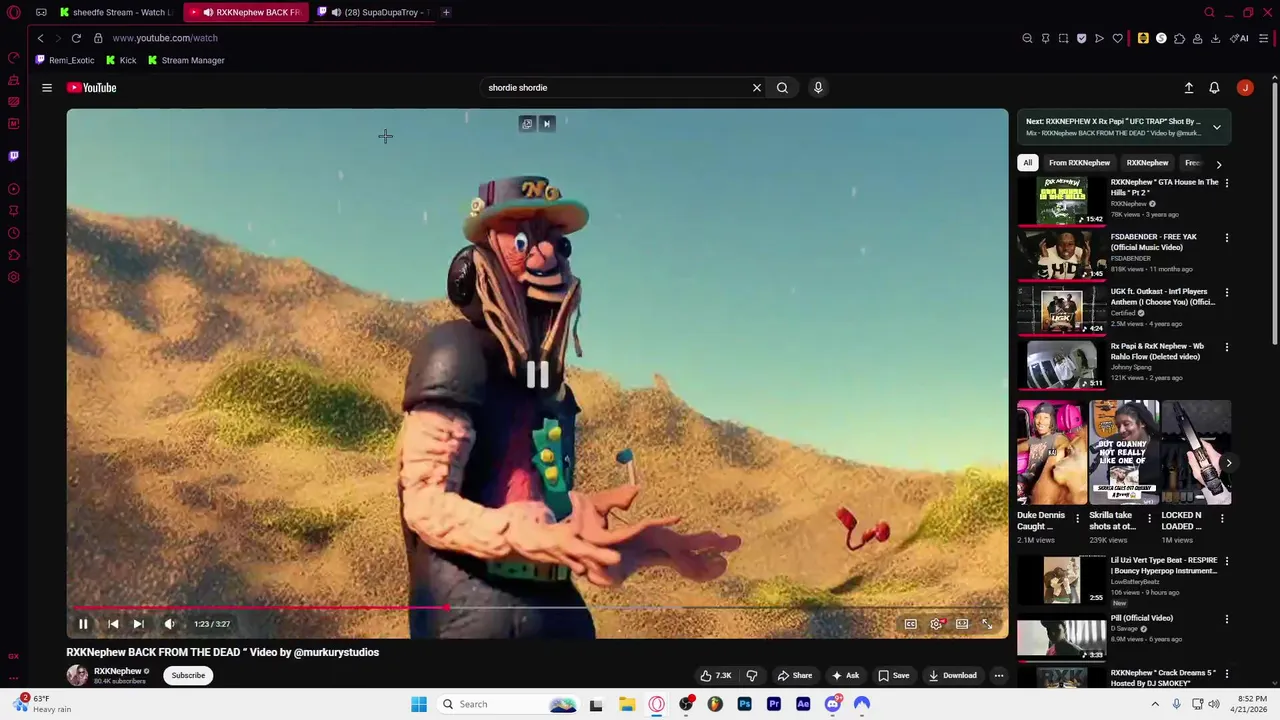1280x720 pixels.
Task: Open the Opera GX main menu logo
Action: pos(14,12)
